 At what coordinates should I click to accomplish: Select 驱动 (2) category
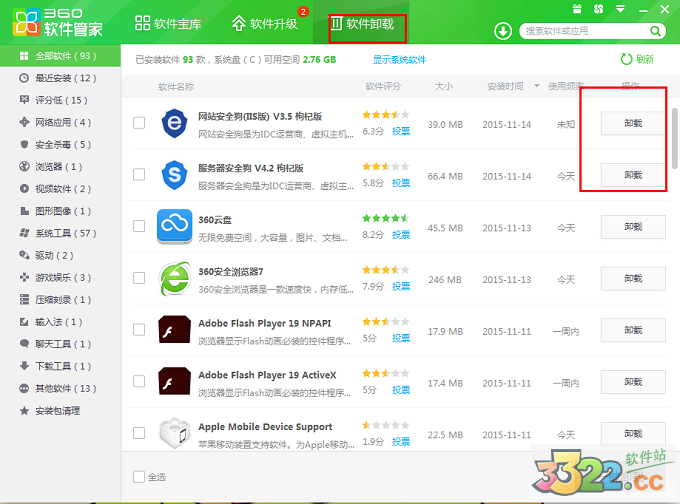[x=60, y=255]
